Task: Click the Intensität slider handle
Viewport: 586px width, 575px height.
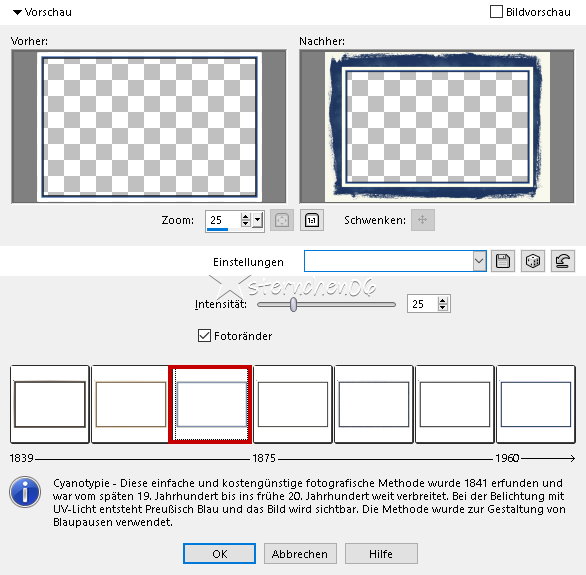Action: 294,304
